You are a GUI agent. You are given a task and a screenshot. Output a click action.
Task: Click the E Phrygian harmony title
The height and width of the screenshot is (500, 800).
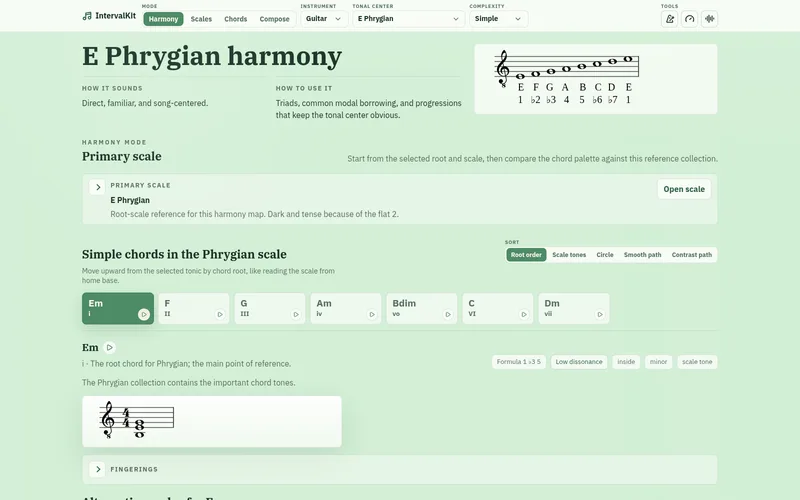(x=212, y=56)
